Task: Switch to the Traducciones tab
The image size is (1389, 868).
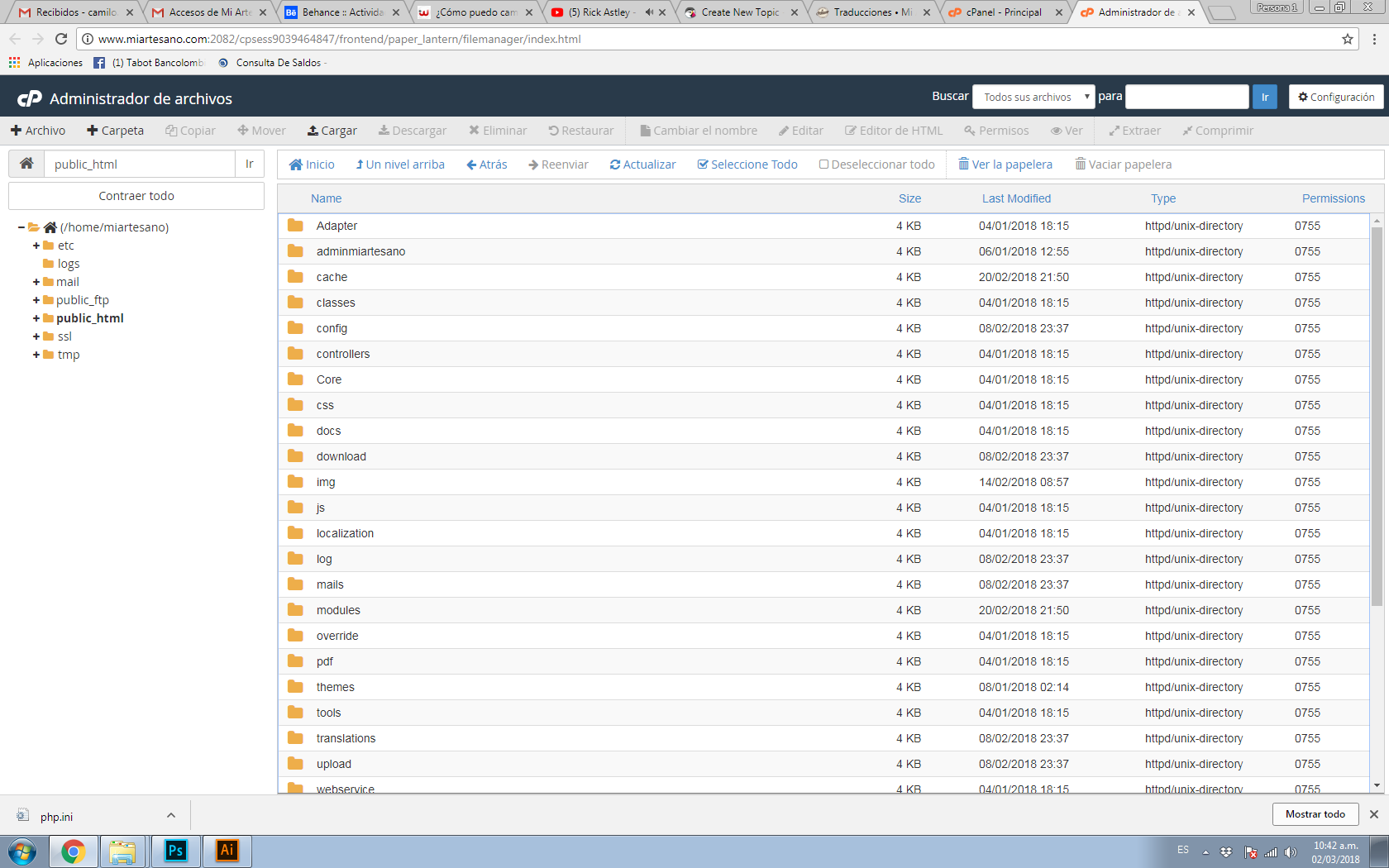Action: (873, 12)
